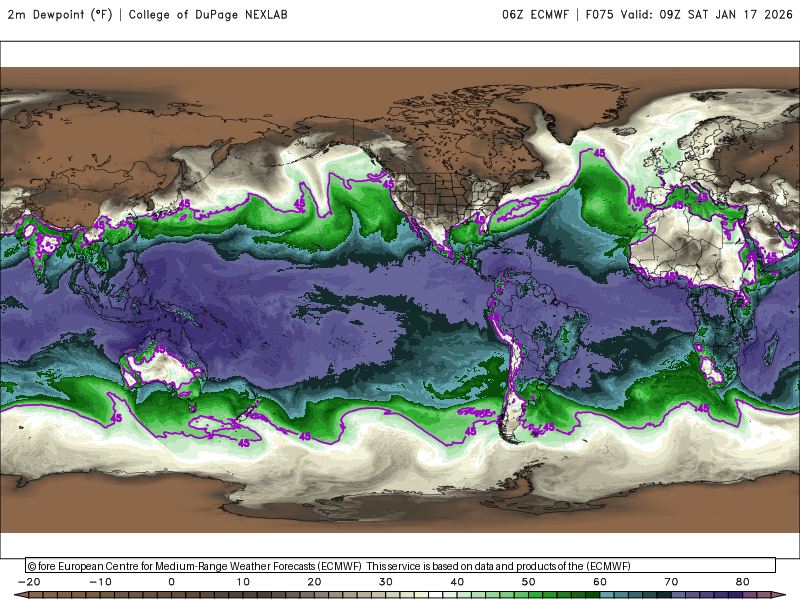Click the brown left-end arrow of the colorbar

pyautogui.click(x=21, y=595)
